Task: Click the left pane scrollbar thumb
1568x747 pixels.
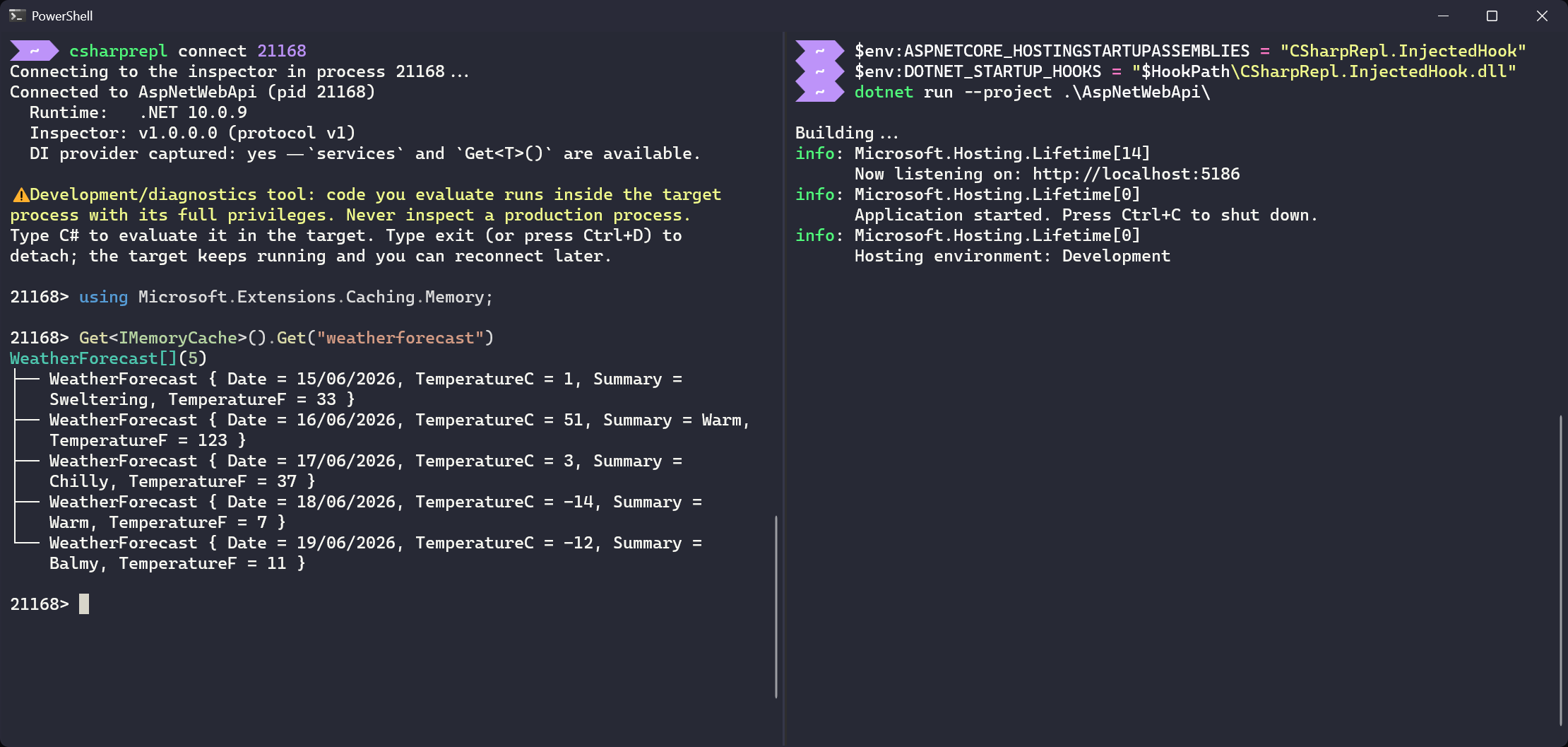Action: pos(776,607)
